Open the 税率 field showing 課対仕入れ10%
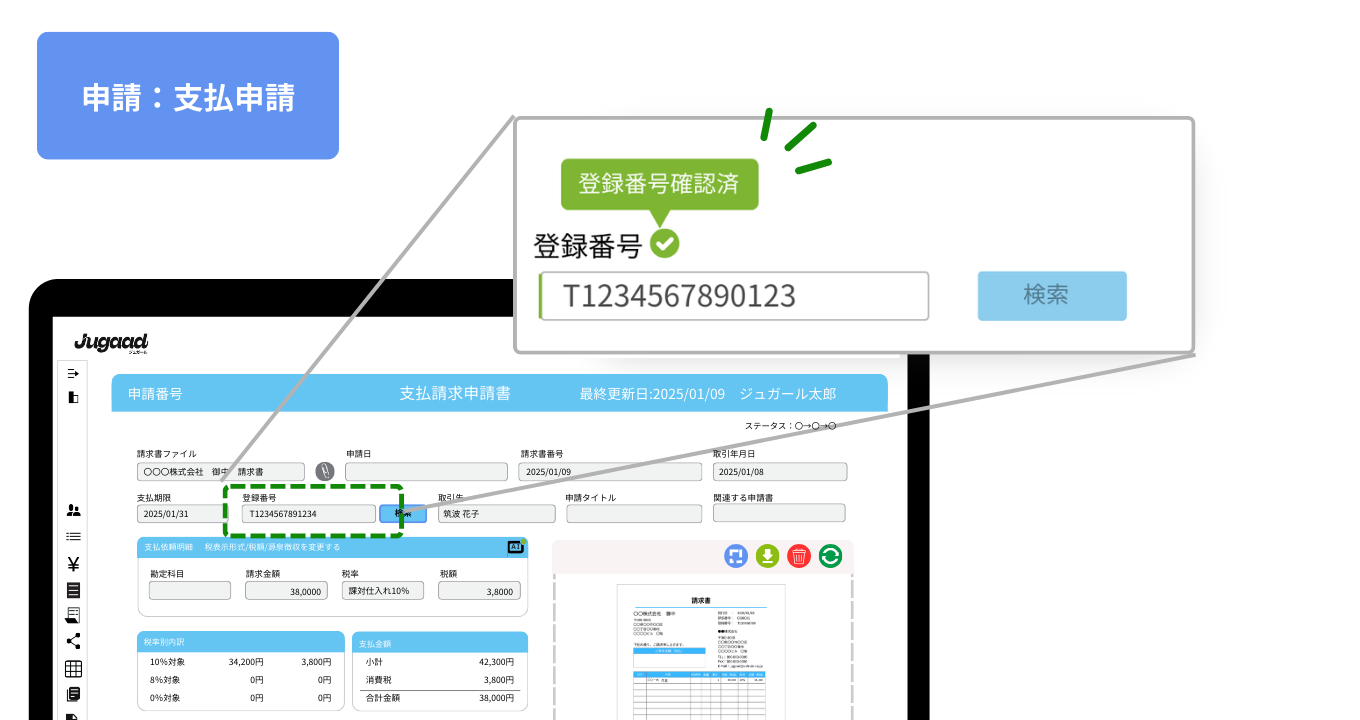 click(383, 590)
